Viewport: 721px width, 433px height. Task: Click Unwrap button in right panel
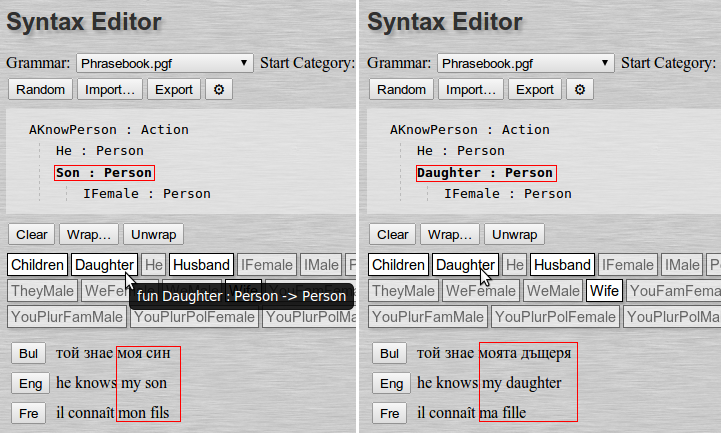(x=514, y=234)
